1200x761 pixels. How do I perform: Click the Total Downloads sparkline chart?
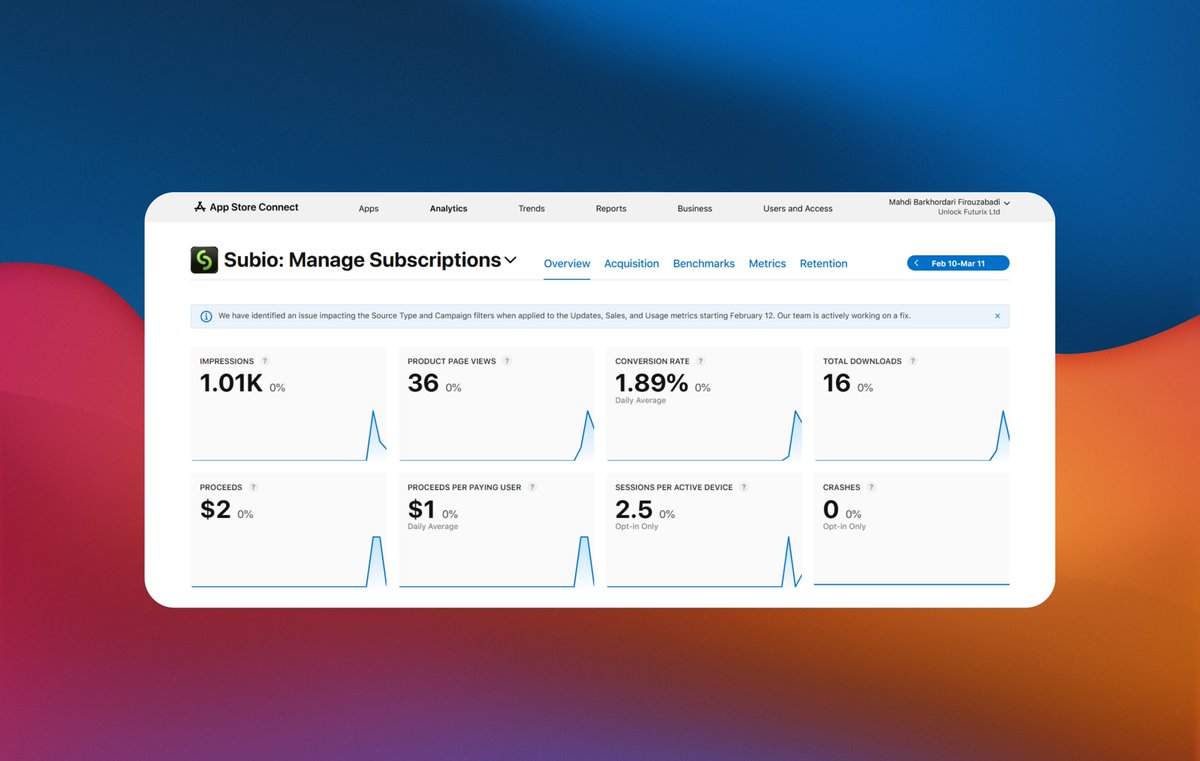click(x=912, y=435)
